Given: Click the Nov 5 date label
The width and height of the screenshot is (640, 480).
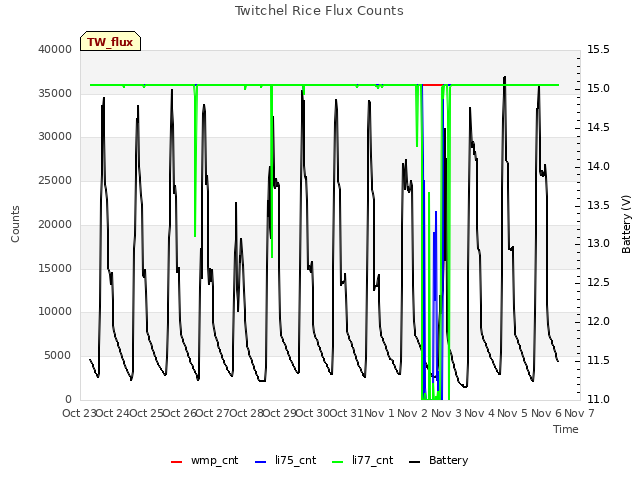Looking at the screenshot, I should click(513, 413).
